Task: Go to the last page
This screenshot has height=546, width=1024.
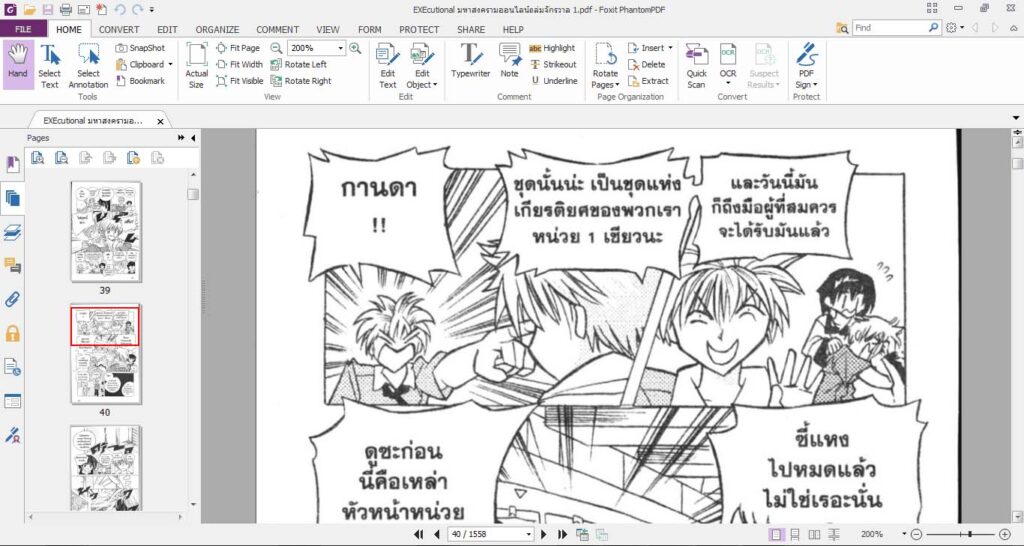Action: tap(562, 534)
